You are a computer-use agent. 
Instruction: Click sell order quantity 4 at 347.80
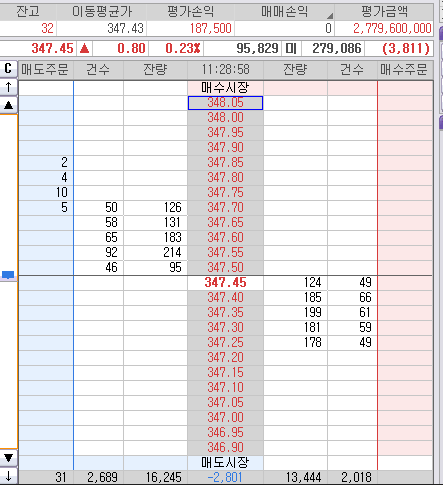[x=46, y=178]
